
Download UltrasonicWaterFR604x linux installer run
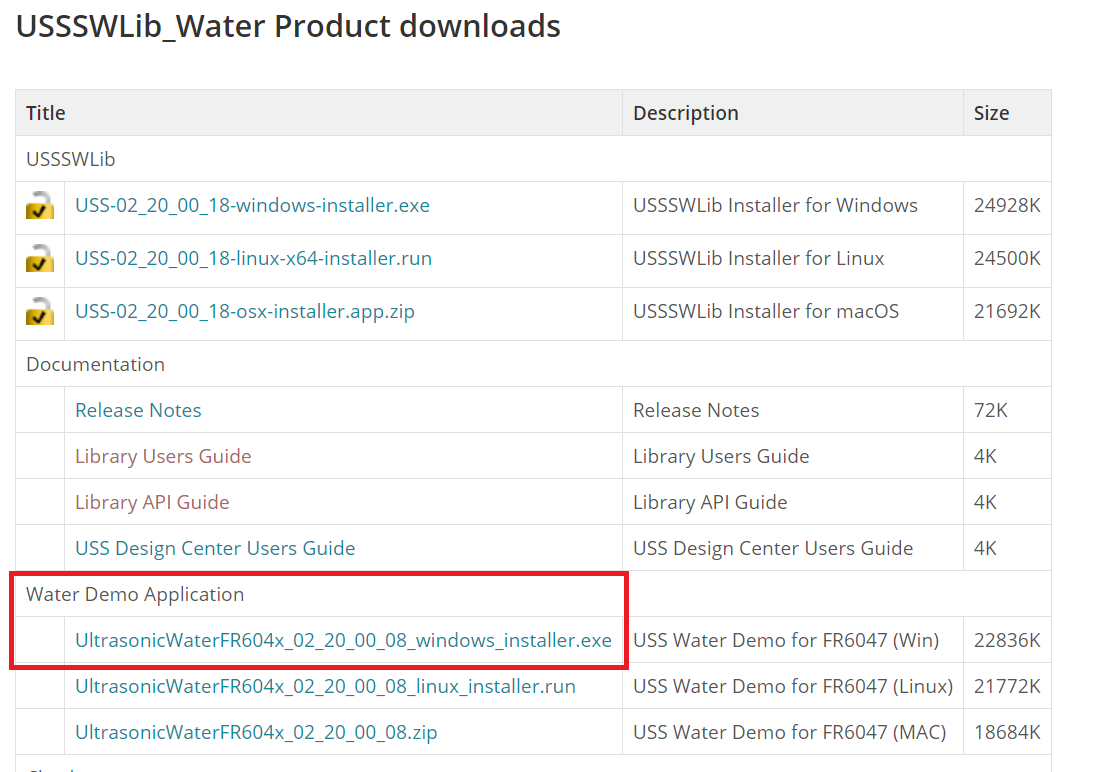pyautogui.click(x=325, y=687)
